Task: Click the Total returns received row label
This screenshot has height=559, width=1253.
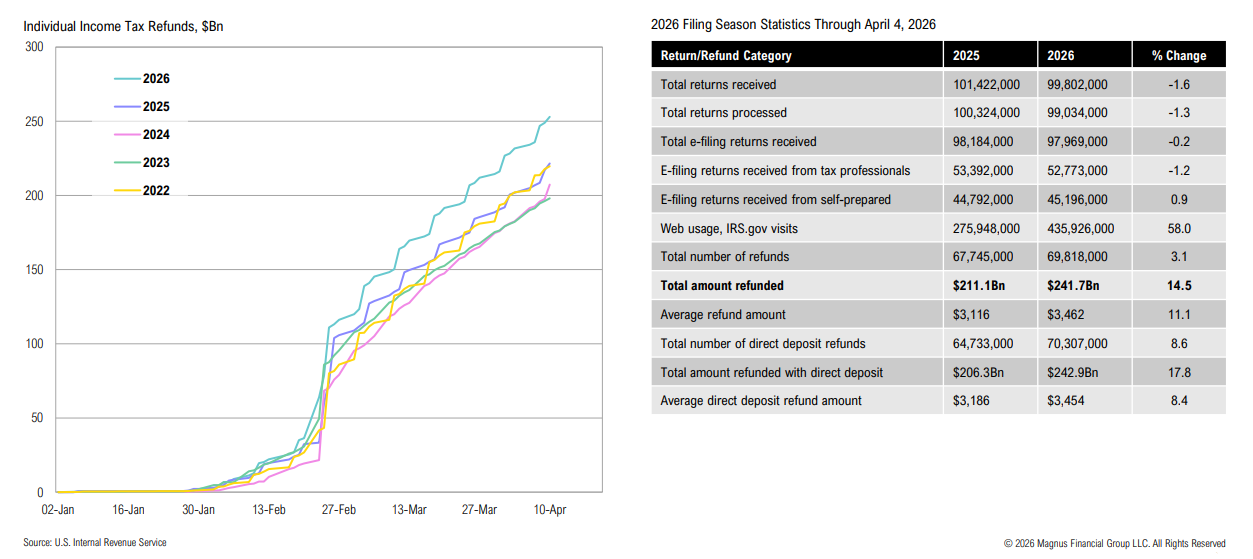Action: coord(718,85)
